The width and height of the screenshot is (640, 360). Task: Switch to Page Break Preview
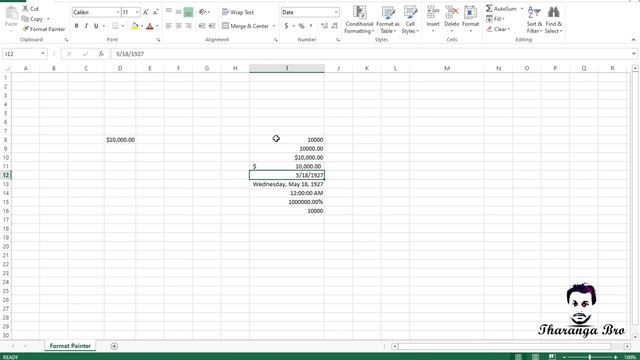pyautogui.click(x=552, y=357)
